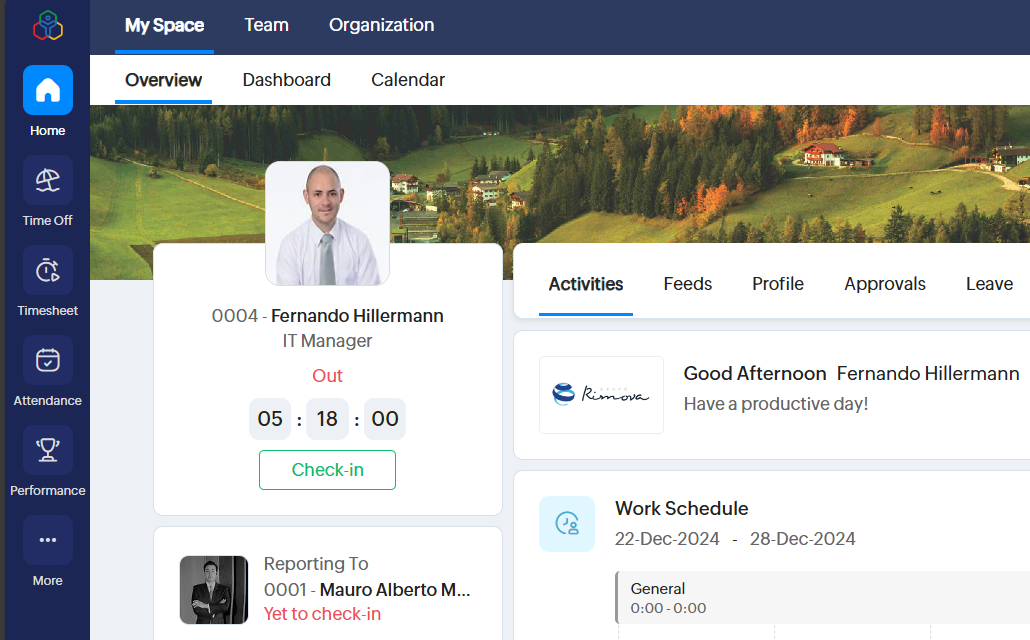Click the Zoho People logo icon
Viewport: 1030px width, 640px height.
(x=47, y=25)
